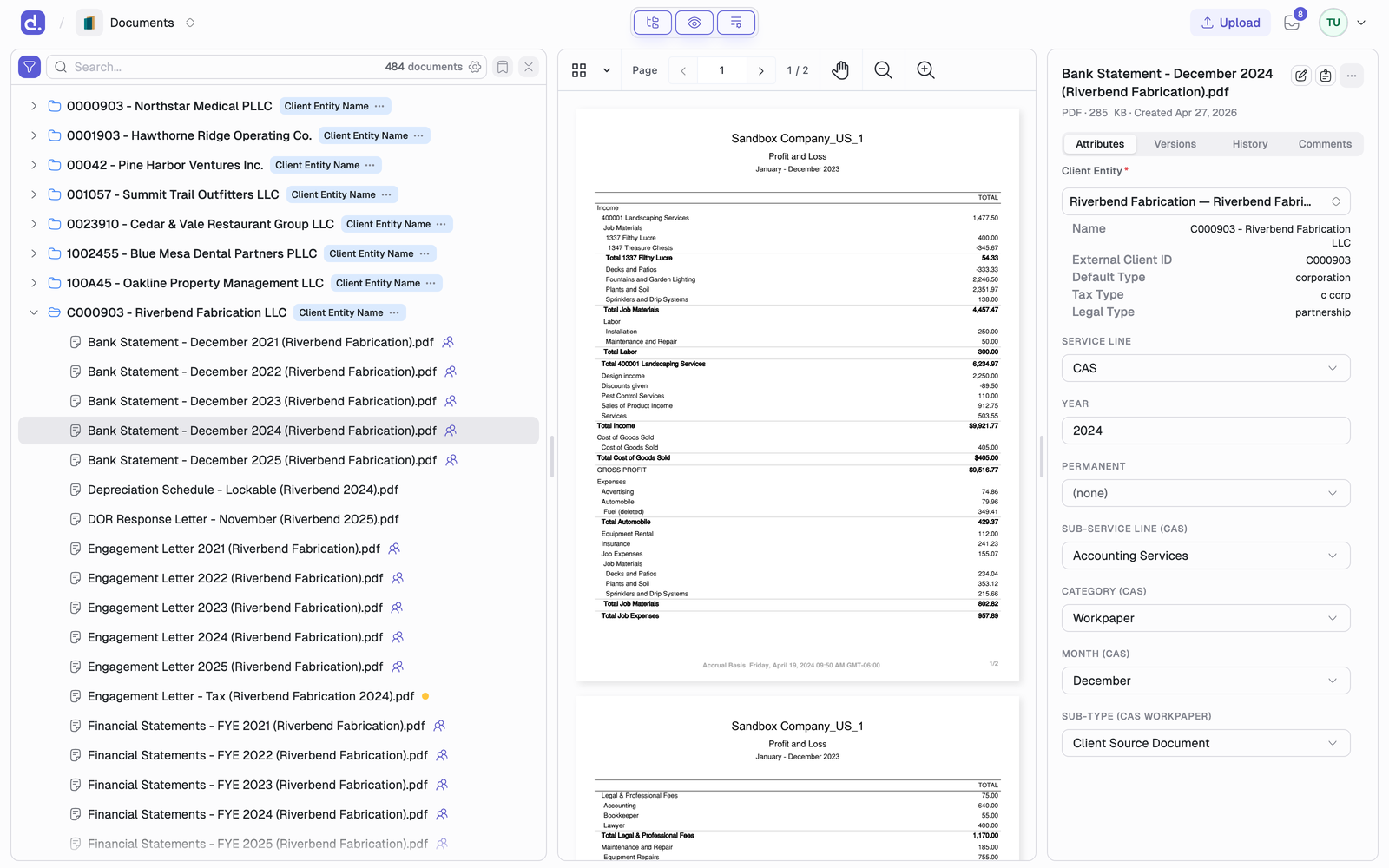Collapse the Riverbend Fabrication LLC folder
1389x868 pixels.
(34, 312)
